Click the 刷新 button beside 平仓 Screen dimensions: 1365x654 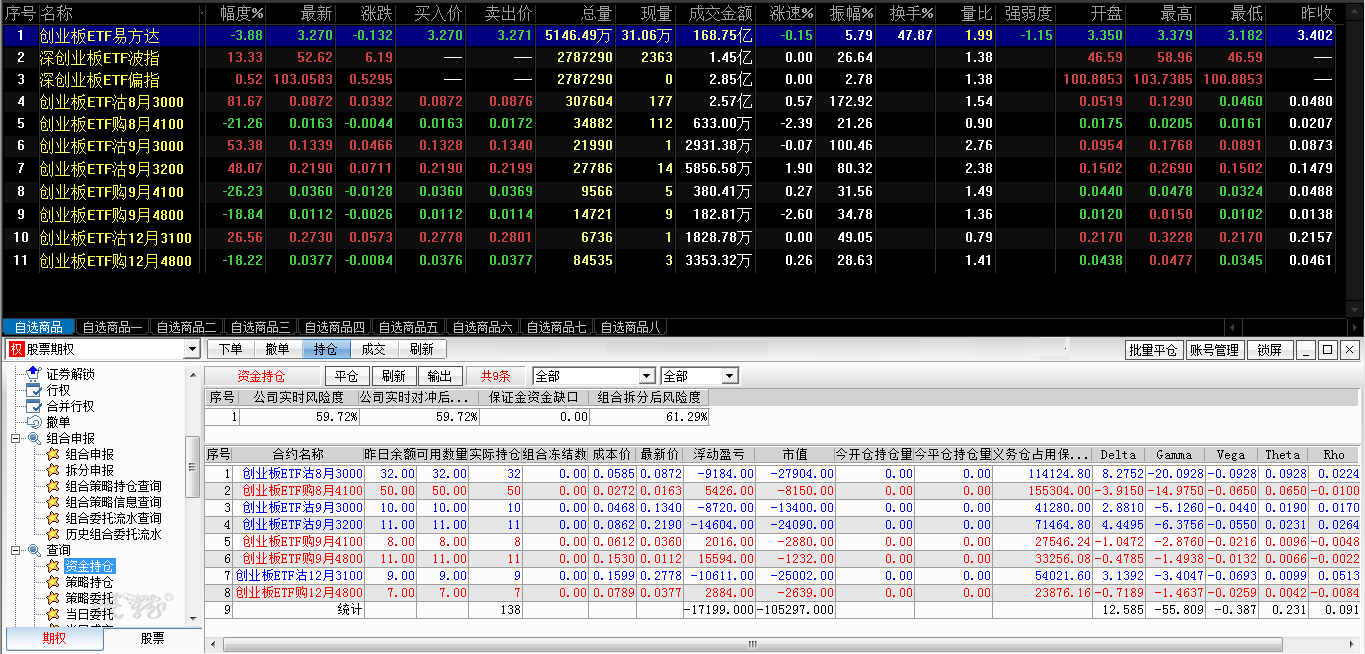(393, 376)
